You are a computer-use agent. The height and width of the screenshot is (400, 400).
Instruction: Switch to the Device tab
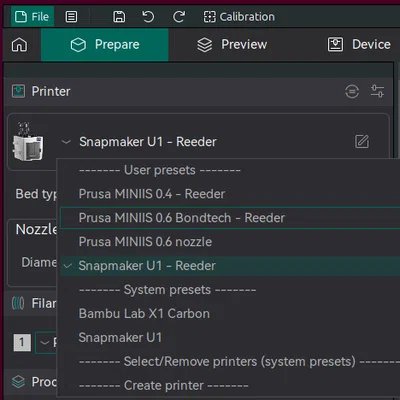pyautogui.click(x=359, y=45)
